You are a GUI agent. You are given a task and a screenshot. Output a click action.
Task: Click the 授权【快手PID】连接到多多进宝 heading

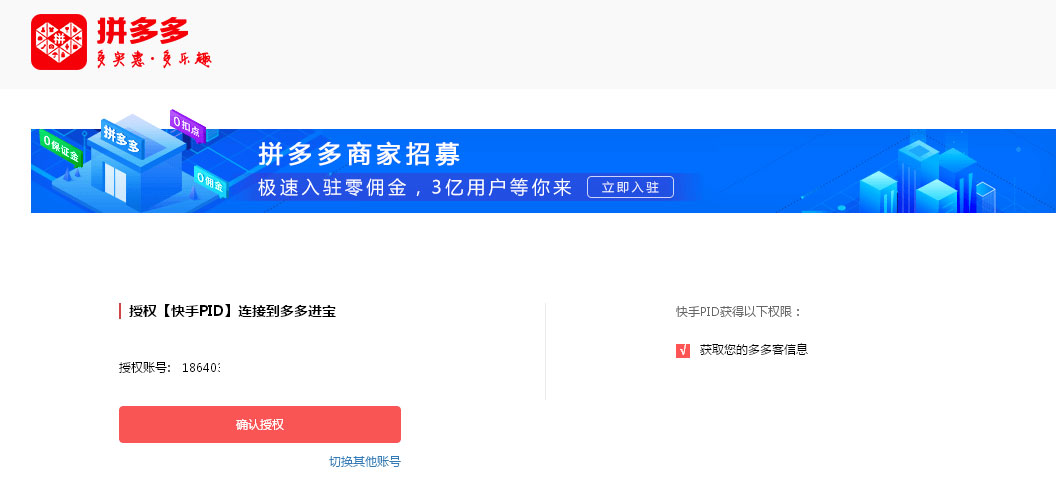pyautogui.click(x=232, y=312)
